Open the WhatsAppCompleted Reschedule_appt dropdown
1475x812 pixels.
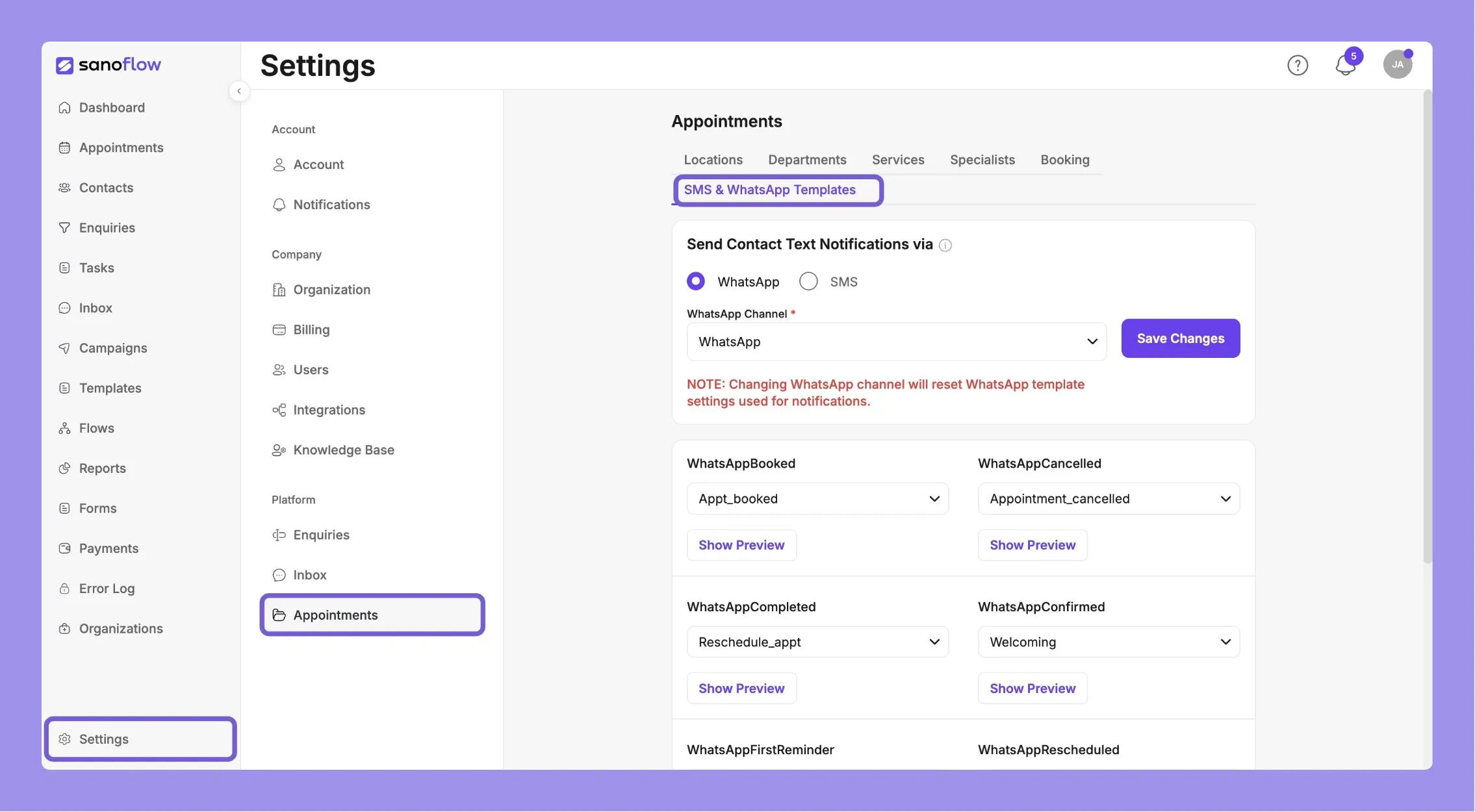coord(817,642)
